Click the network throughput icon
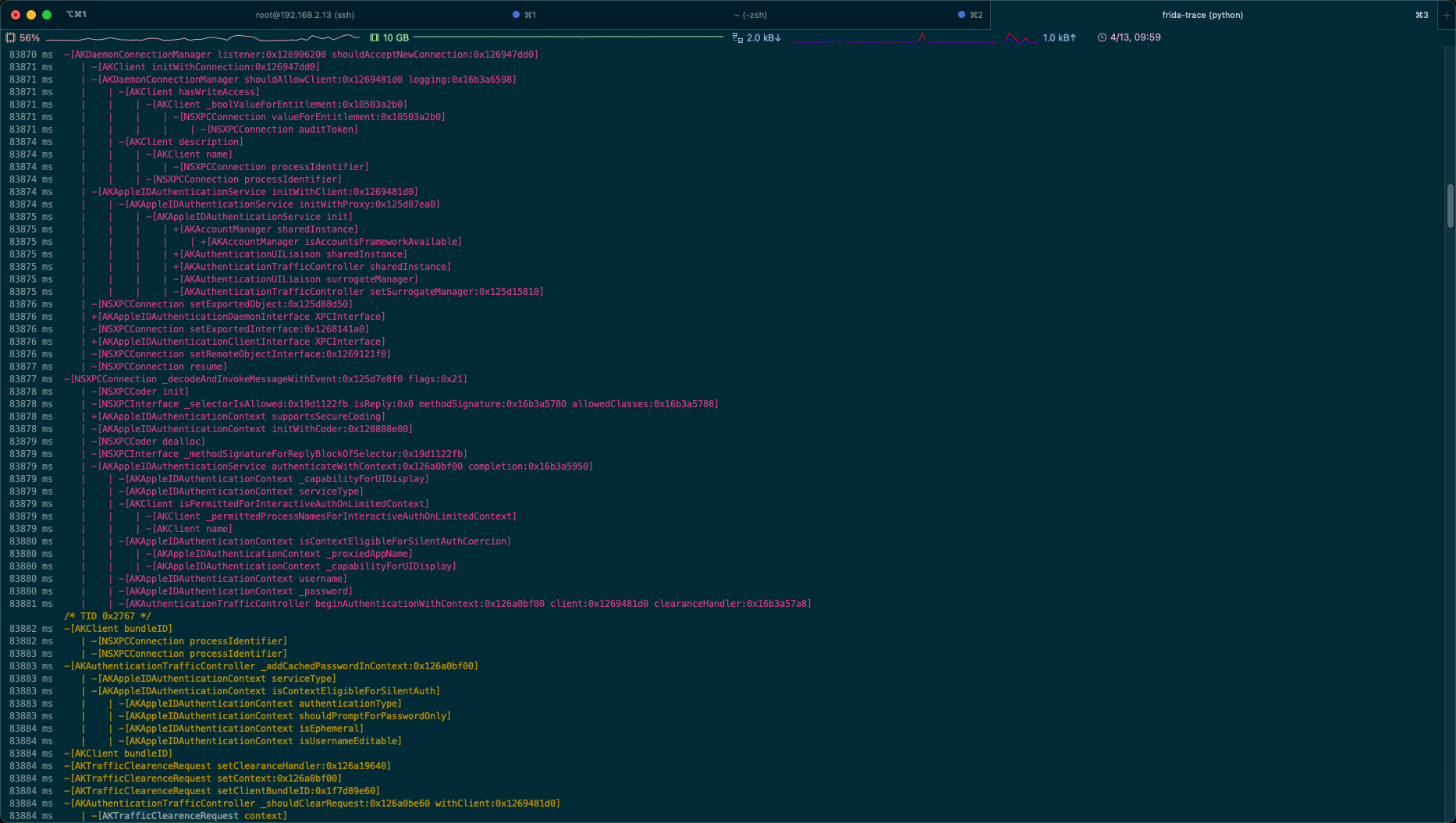Screen dimensions: 1456x823 click(x=737, y=37)
